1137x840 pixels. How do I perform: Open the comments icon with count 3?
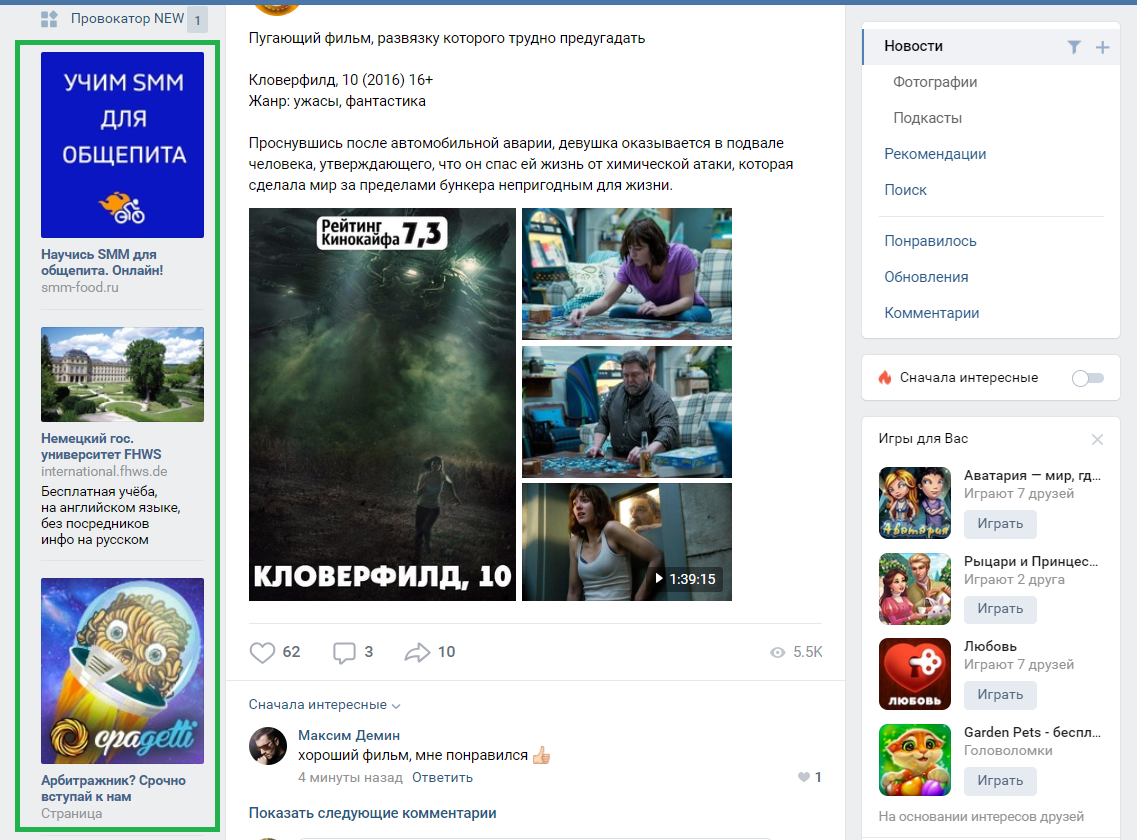(344, 652)
